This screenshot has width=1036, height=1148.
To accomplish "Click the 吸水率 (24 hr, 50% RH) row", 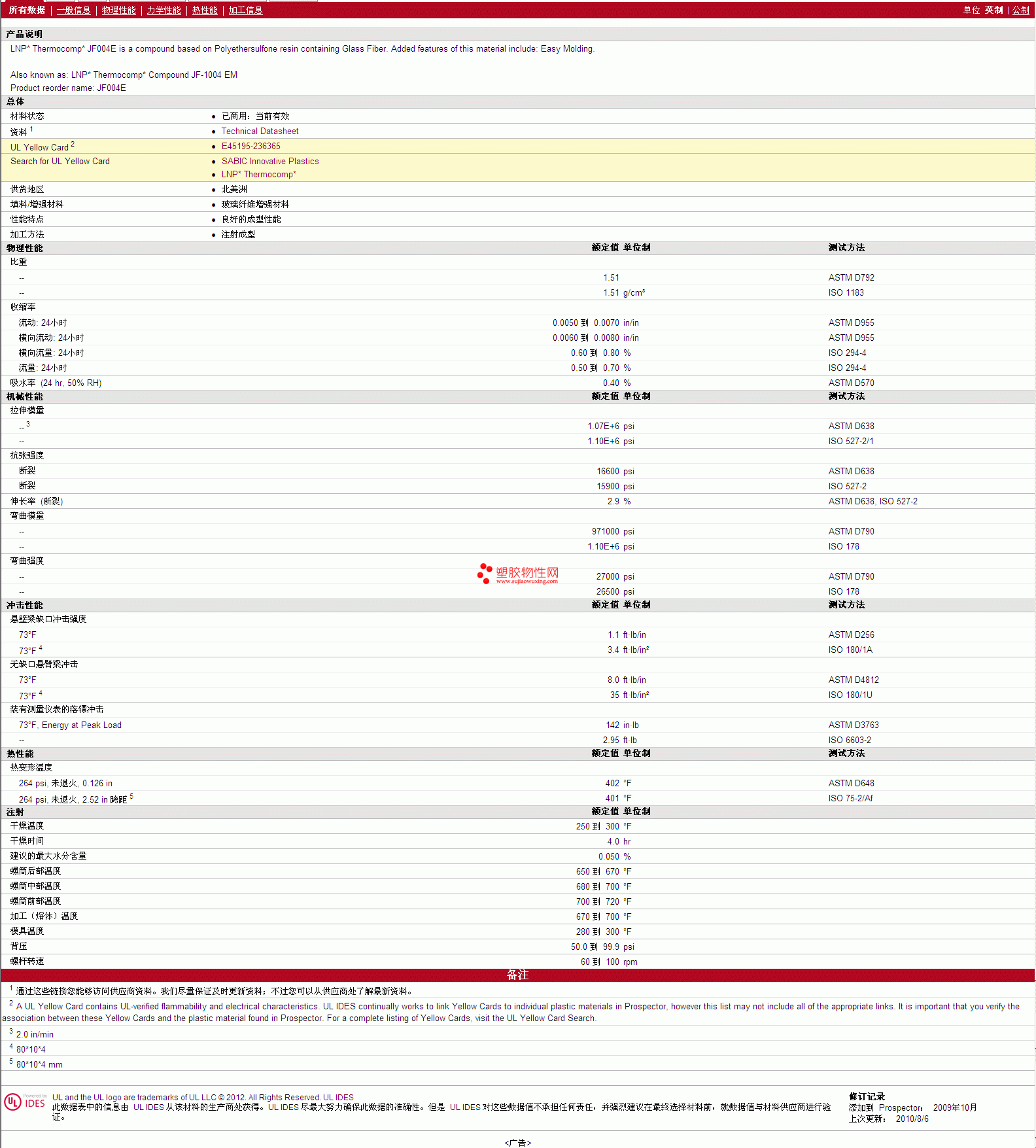I will click(517, 383).
